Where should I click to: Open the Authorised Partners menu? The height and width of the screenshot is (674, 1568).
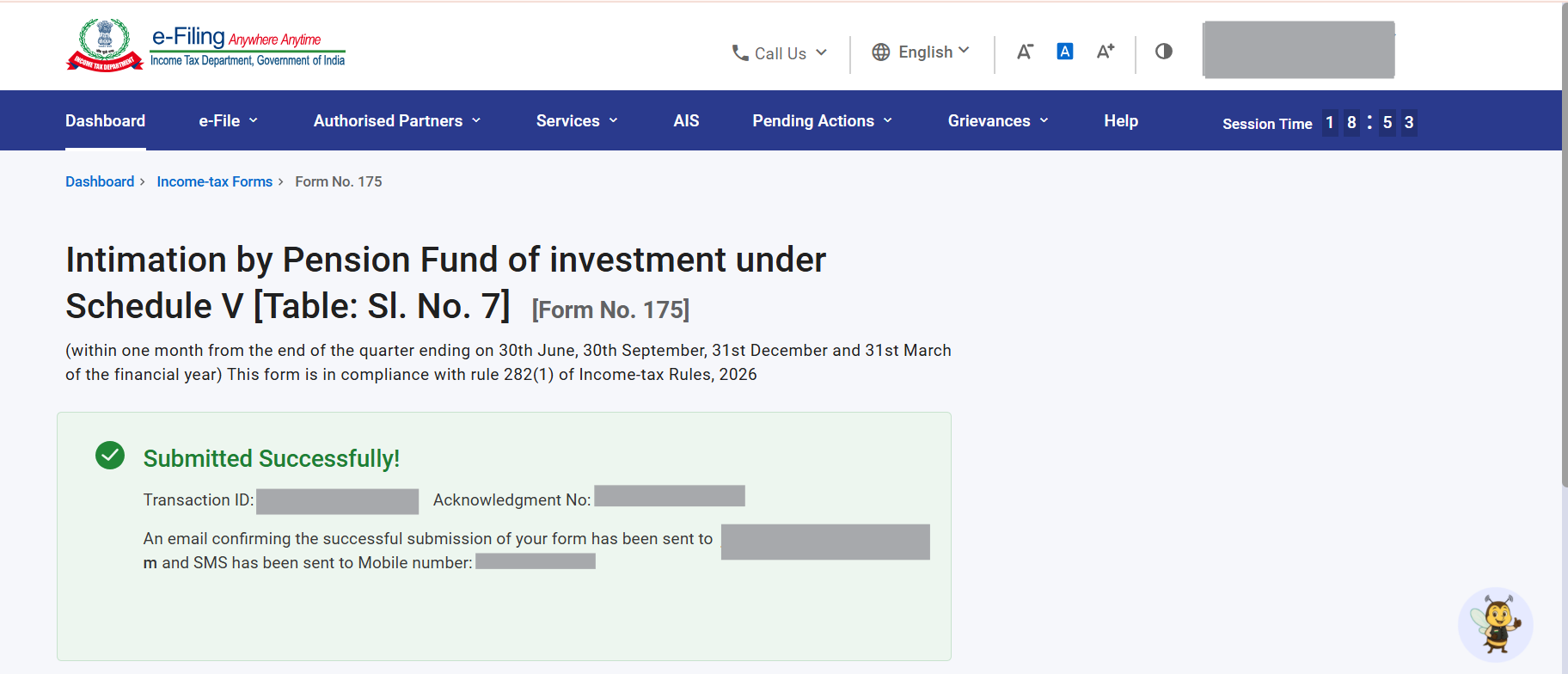[397, 121]
